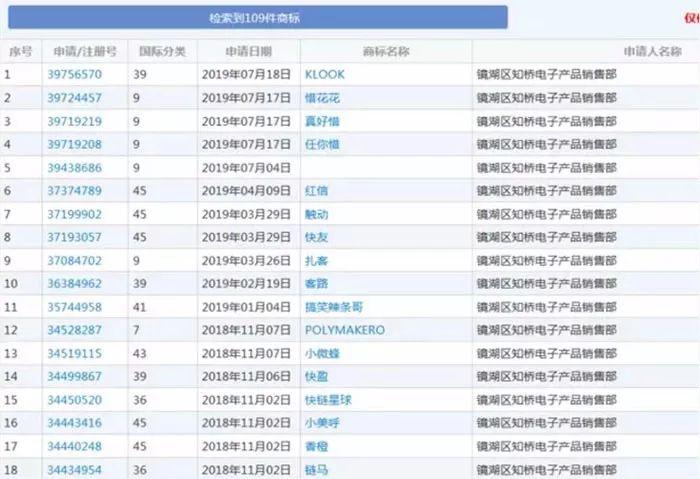
Task: Open the 真好惜 trademark link
Action: pos(322,121)
